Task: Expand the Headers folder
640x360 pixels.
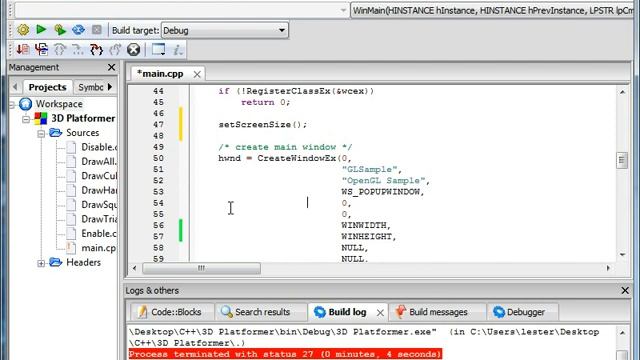Action: [x=41, y=263]
